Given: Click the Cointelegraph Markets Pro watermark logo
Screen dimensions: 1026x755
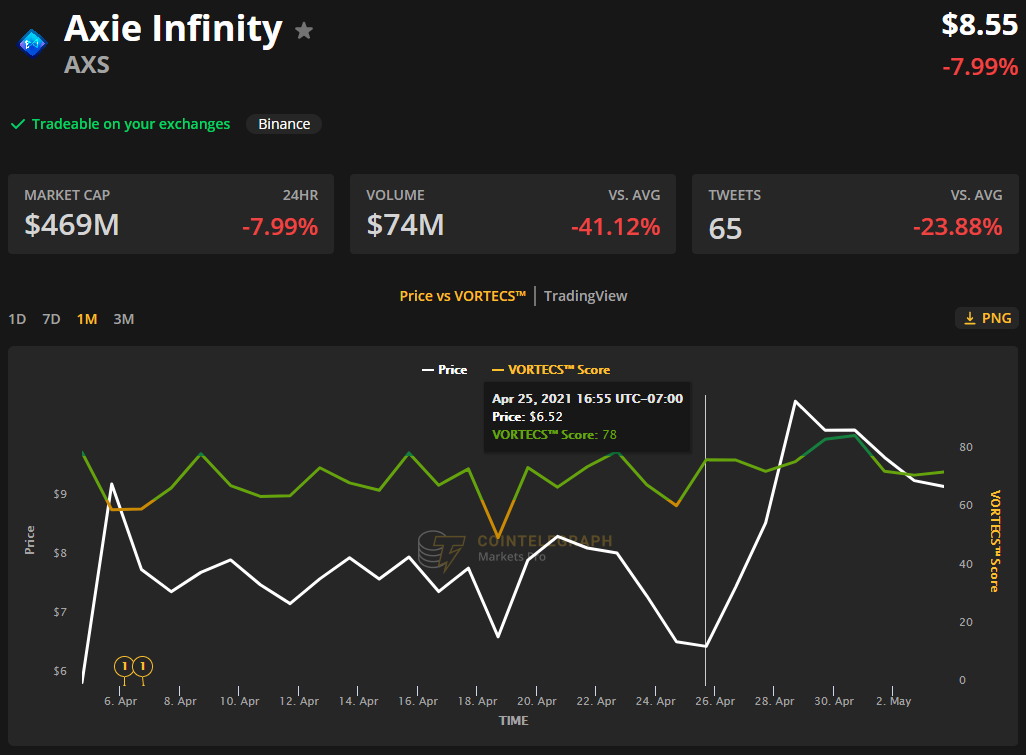Looking at the screenshot, I should tap(442, 549).
